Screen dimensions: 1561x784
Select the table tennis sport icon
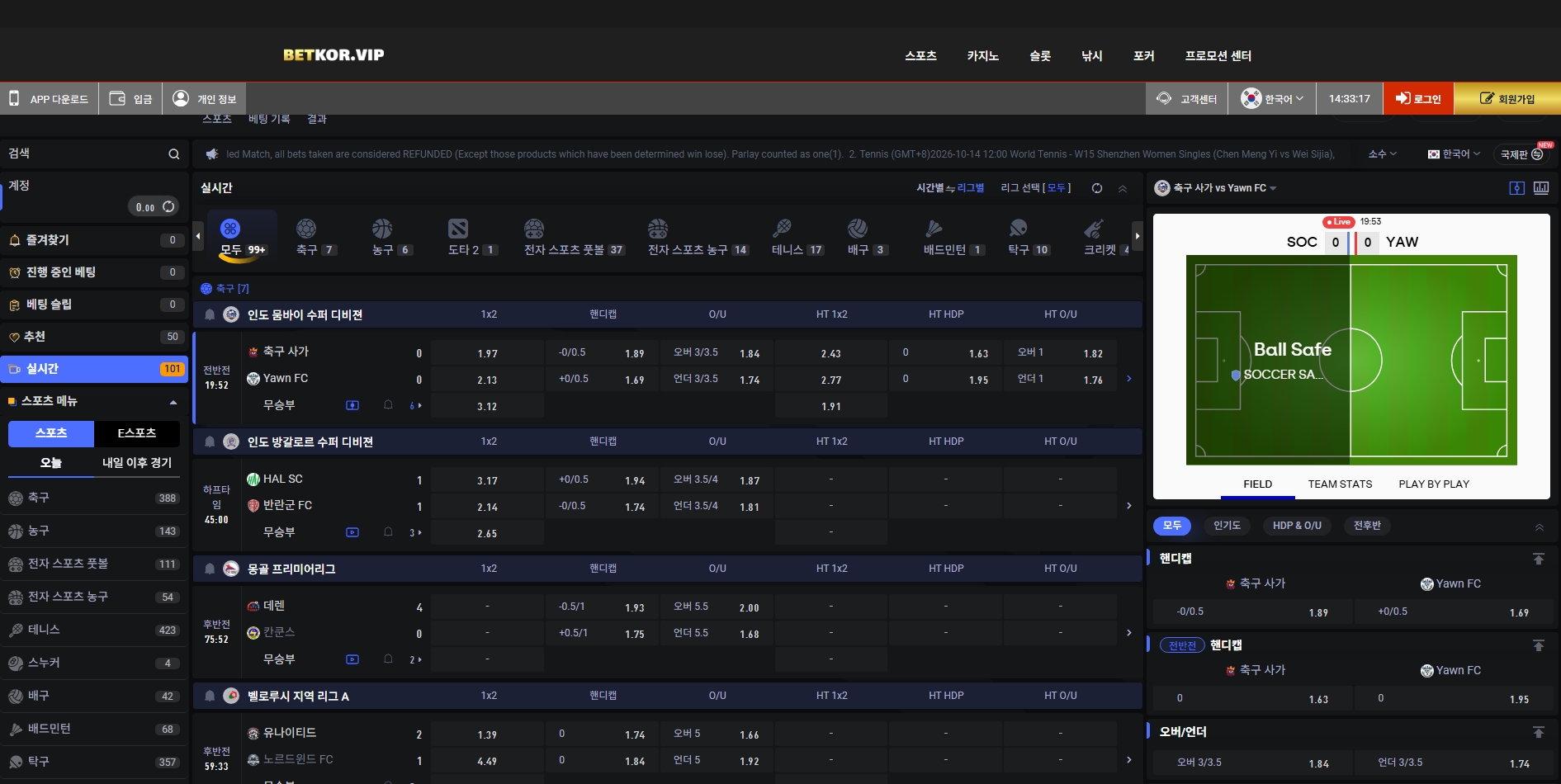(1018, 228)
